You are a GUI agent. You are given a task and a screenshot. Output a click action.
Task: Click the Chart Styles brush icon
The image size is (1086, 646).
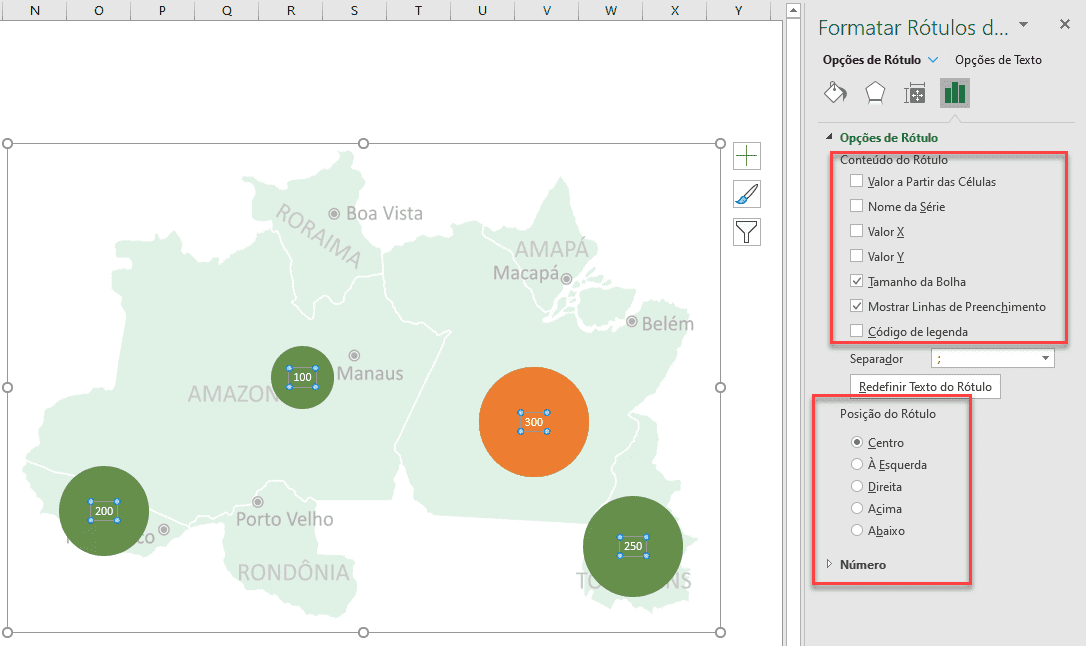(746, 193)
